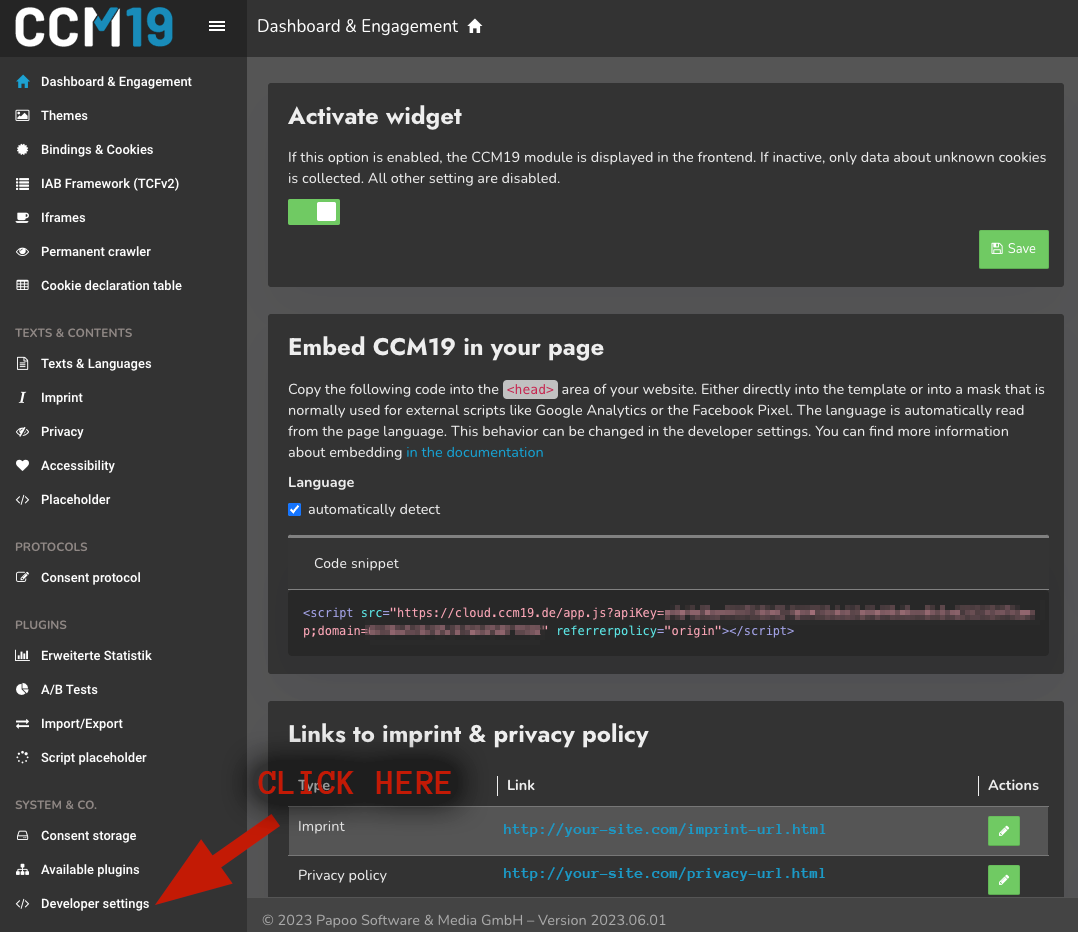The height and width of the screenshot is (932, 1078).
Task: Open the Developer settings menu item
Action: 95,904
